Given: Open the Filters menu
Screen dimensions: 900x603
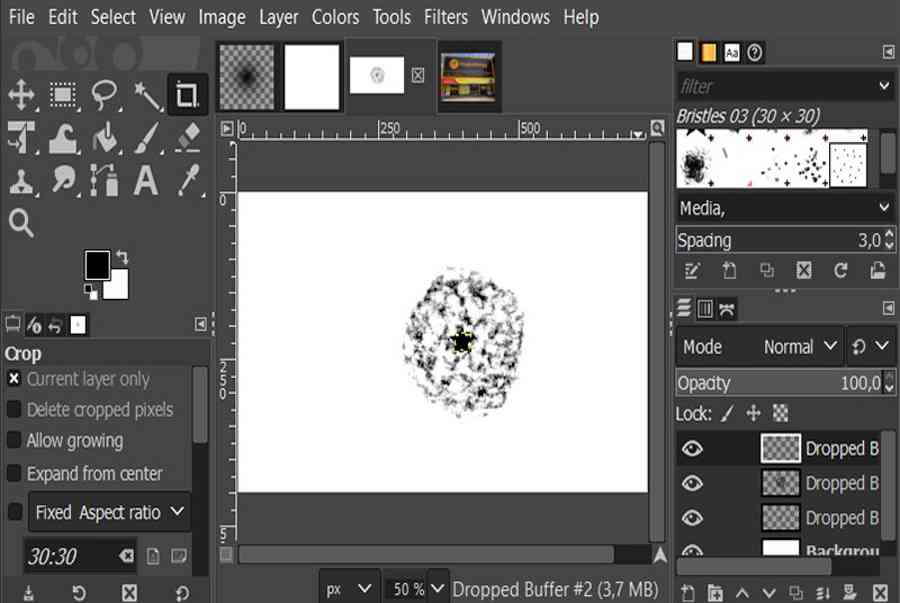Looking at the screenshot, I should pos(445,17).
